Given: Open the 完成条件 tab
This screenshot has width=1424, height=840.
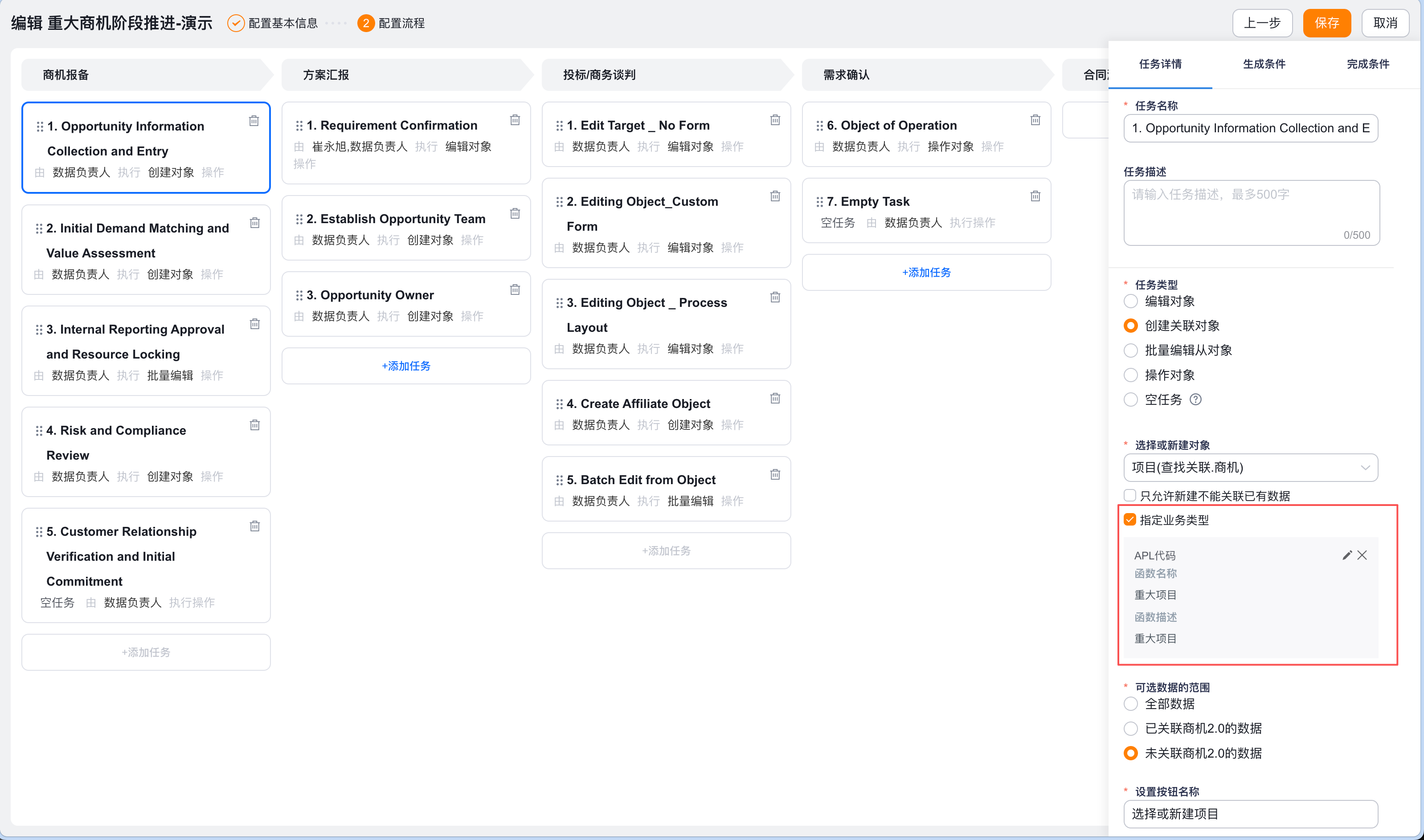Looking at the screenshot, I should 1367,65.
